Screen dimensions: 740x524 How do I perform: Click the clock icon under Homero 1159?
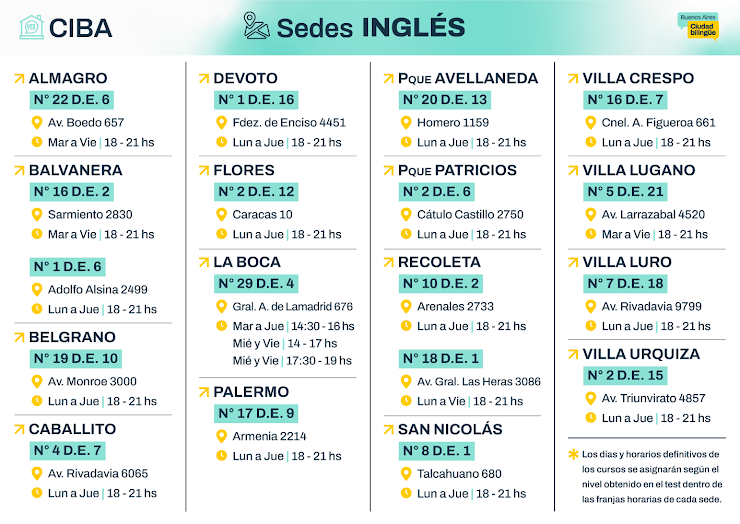(406, 142)
